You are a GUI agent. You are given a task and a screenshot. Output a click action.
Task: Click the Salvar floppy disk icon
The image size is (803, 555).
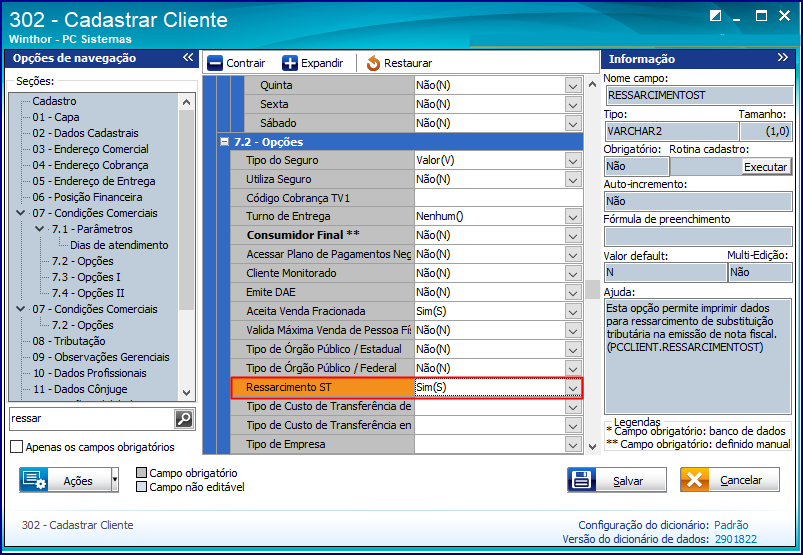[x=582, y=480]
